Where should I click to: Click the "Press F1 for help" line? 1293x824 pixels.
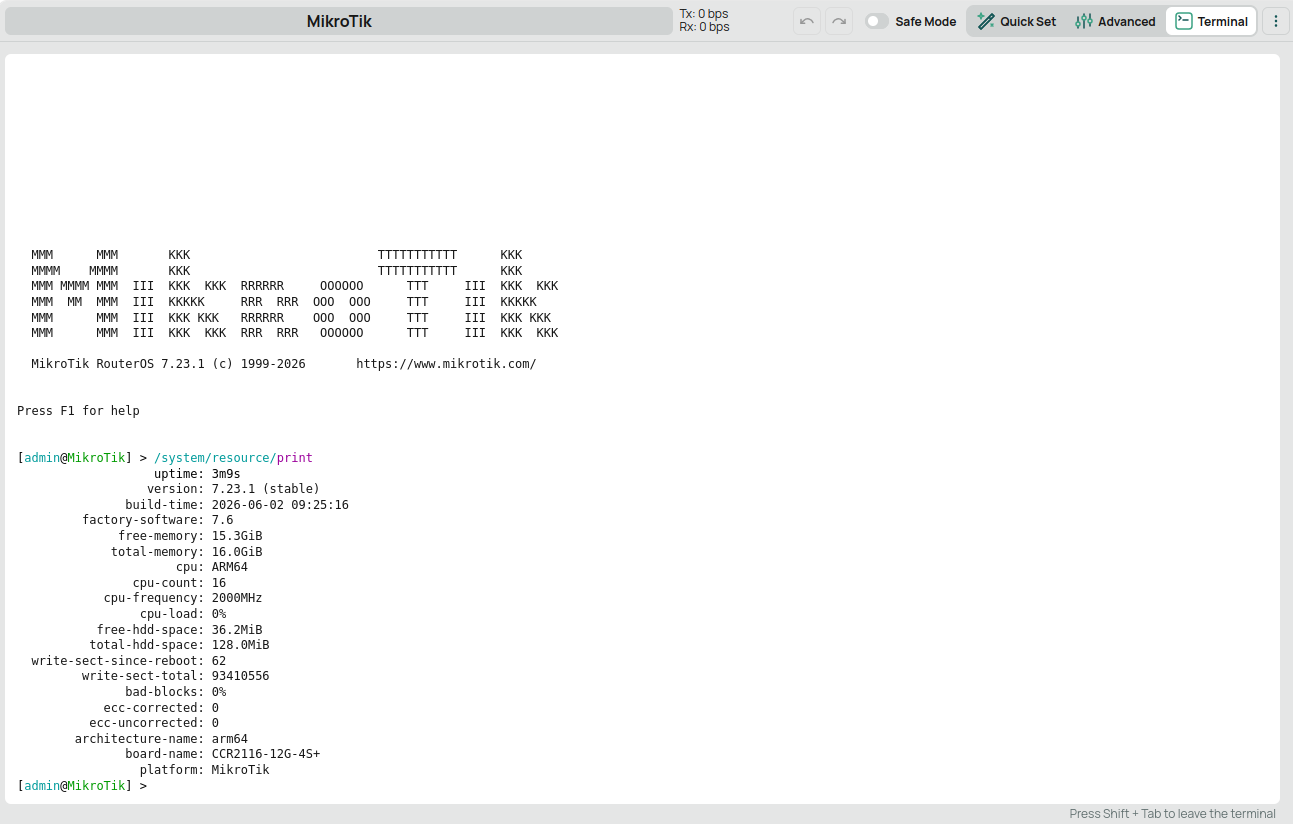[x=78, y=411]
